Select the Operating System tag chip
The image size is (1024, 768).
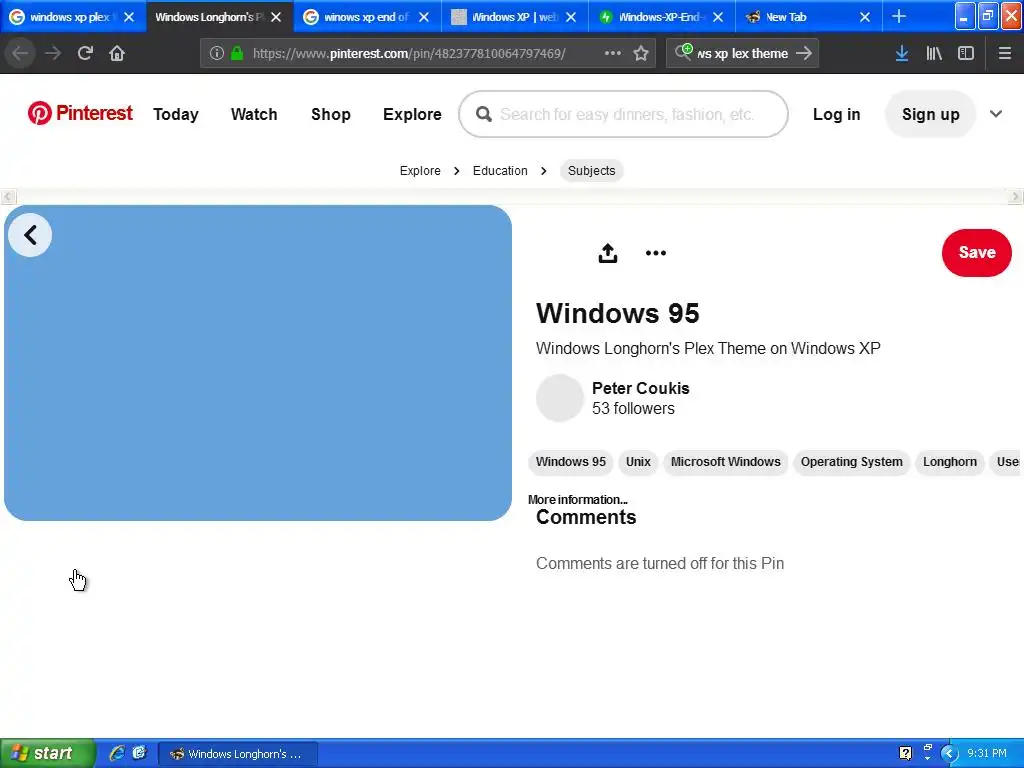pos(852,462)
